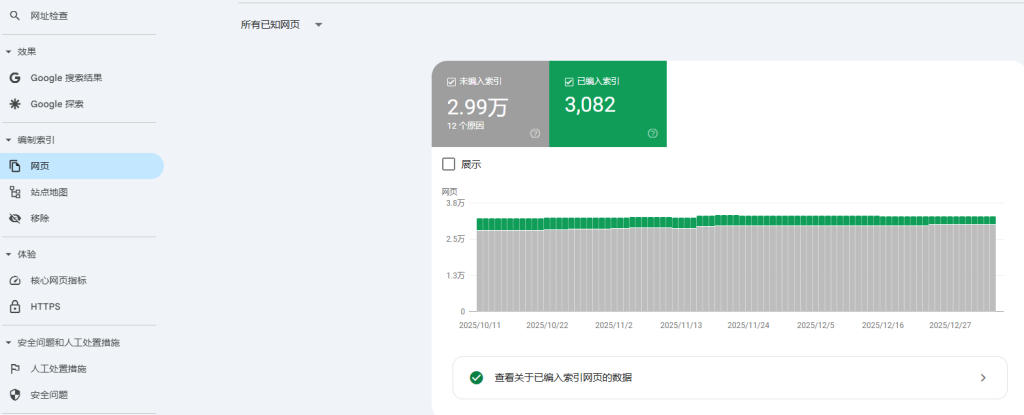
Task: Toggle the 已编入索引 checkbox
Action: pos(569,81)
